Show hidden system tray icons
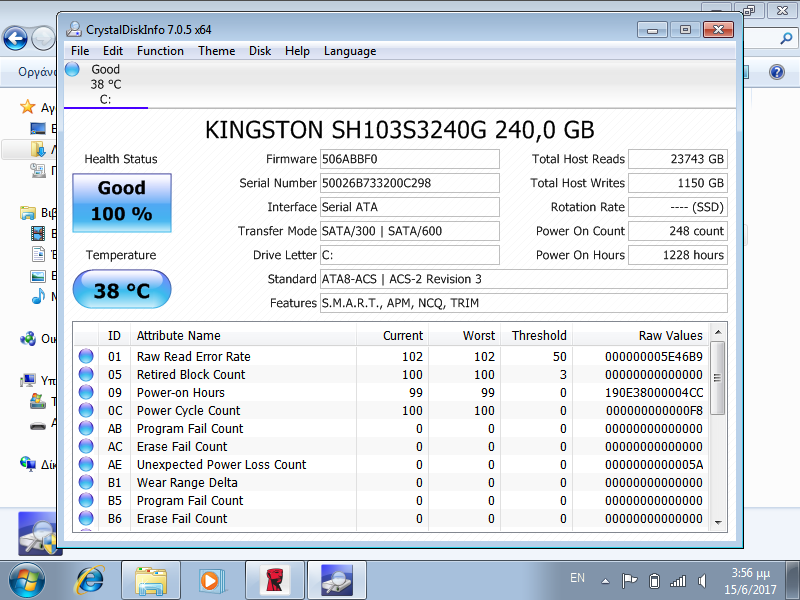Screen dimensions: 800x600 [606, 581]
